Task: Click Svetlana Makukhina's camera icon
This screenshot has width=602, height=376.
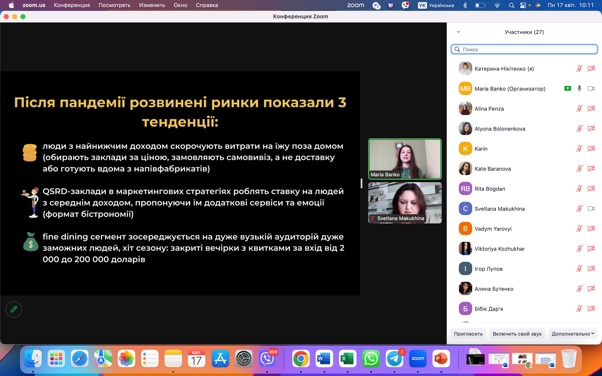Action: click(591, 209)
